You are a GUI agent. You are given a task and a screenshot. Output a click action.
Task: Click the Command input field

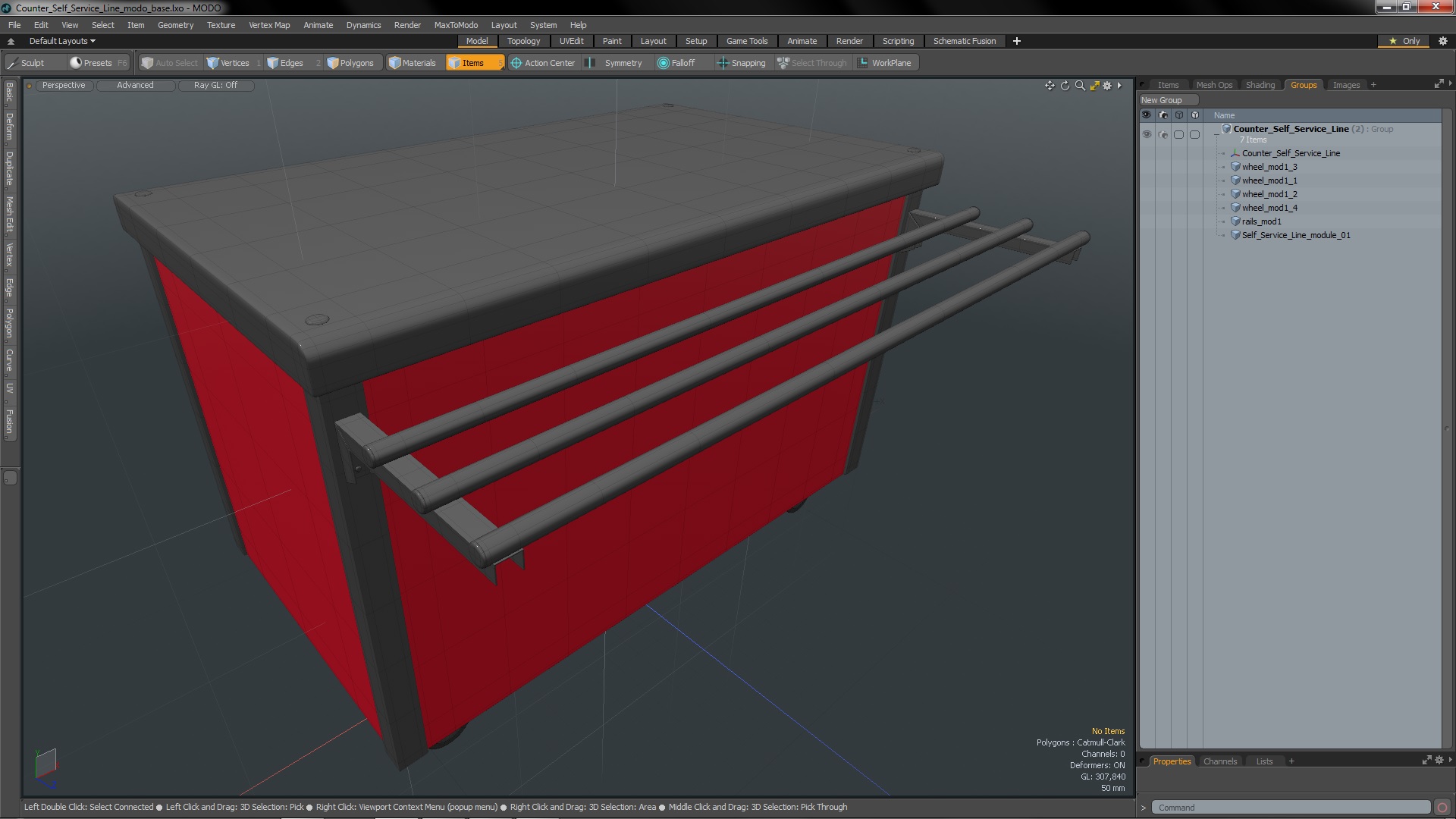(x=1290, y=808)
